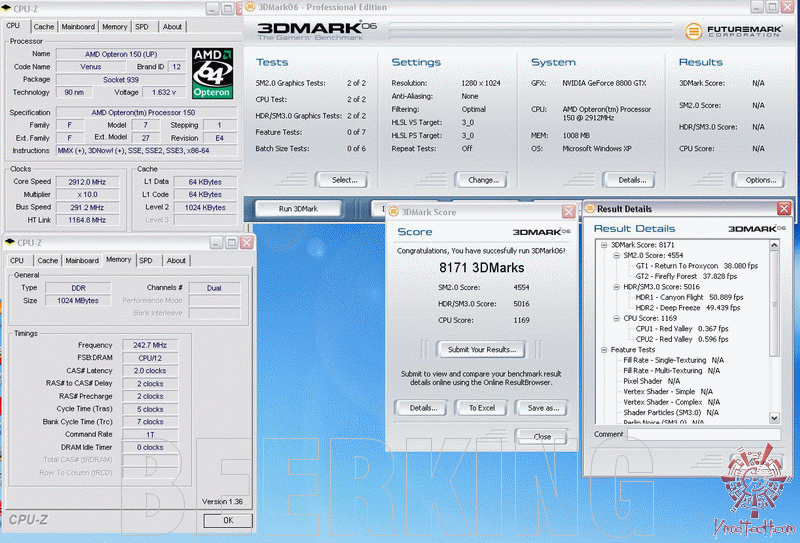This screenshot has height=543, width=800.
Task: Close the Result Details window
Action: coord(783,209)
